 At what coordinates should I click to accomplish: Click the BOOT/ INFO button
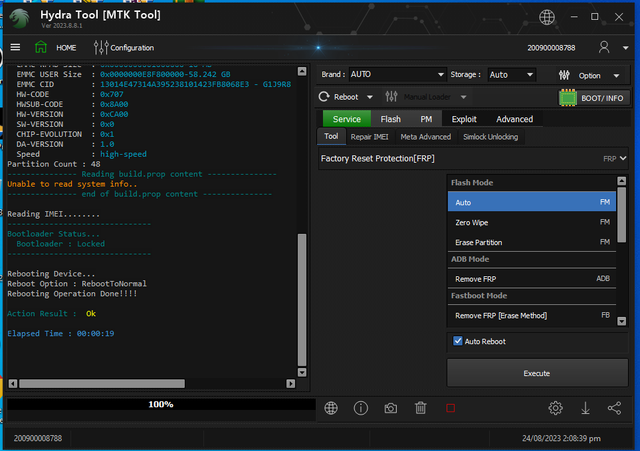point(594,98)
